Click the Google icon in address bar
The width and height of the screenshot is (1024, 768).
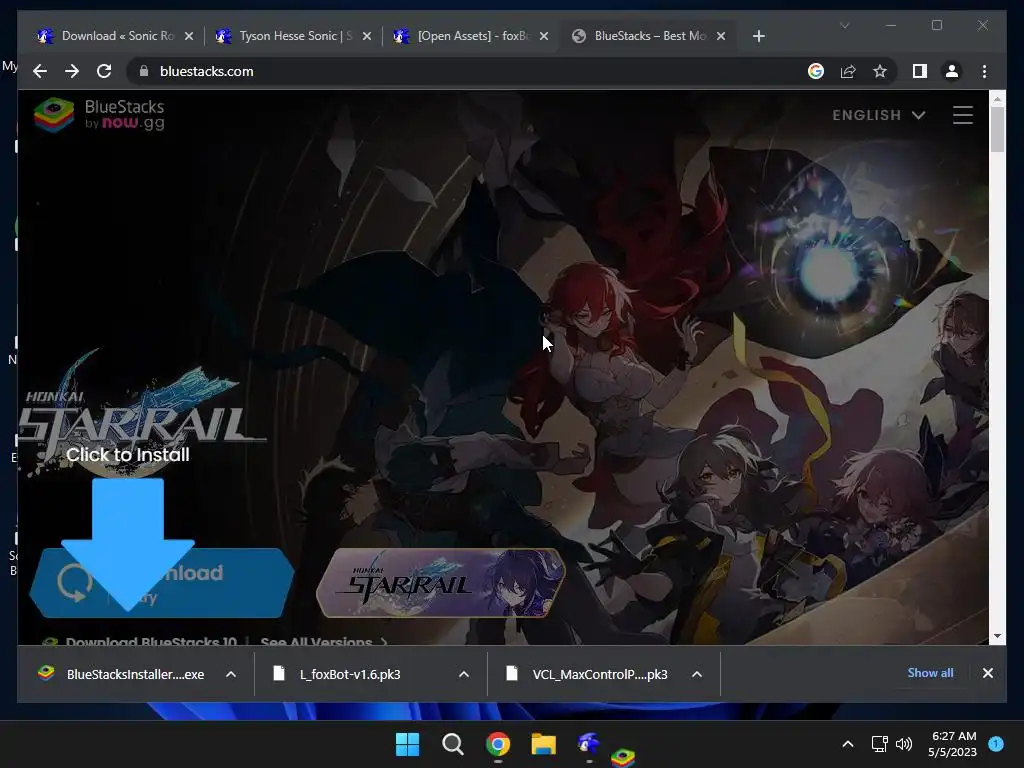coord(816,71)
